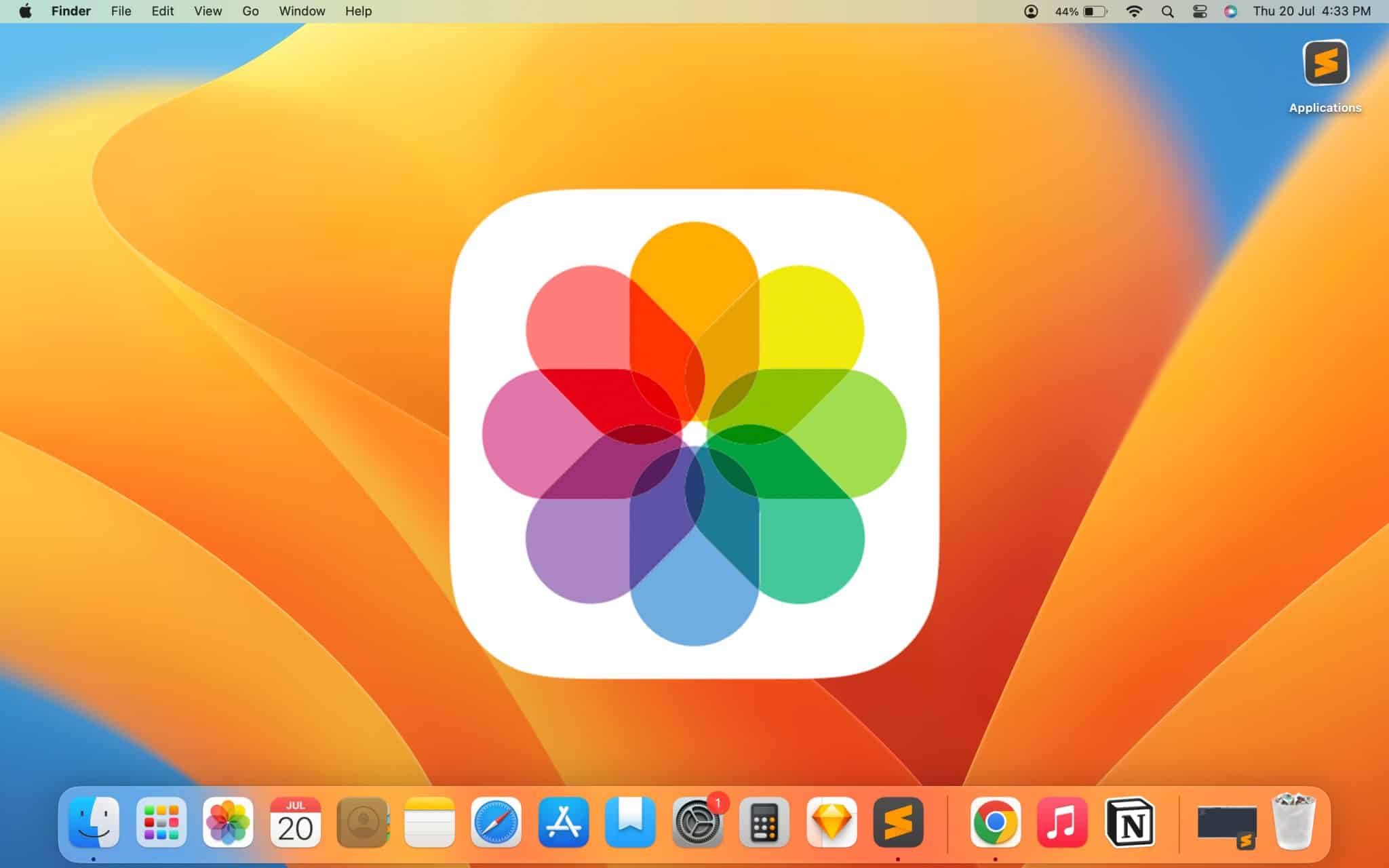Open the Go menu
This screenshot has height=868, width=1389.
click(250, 12)
